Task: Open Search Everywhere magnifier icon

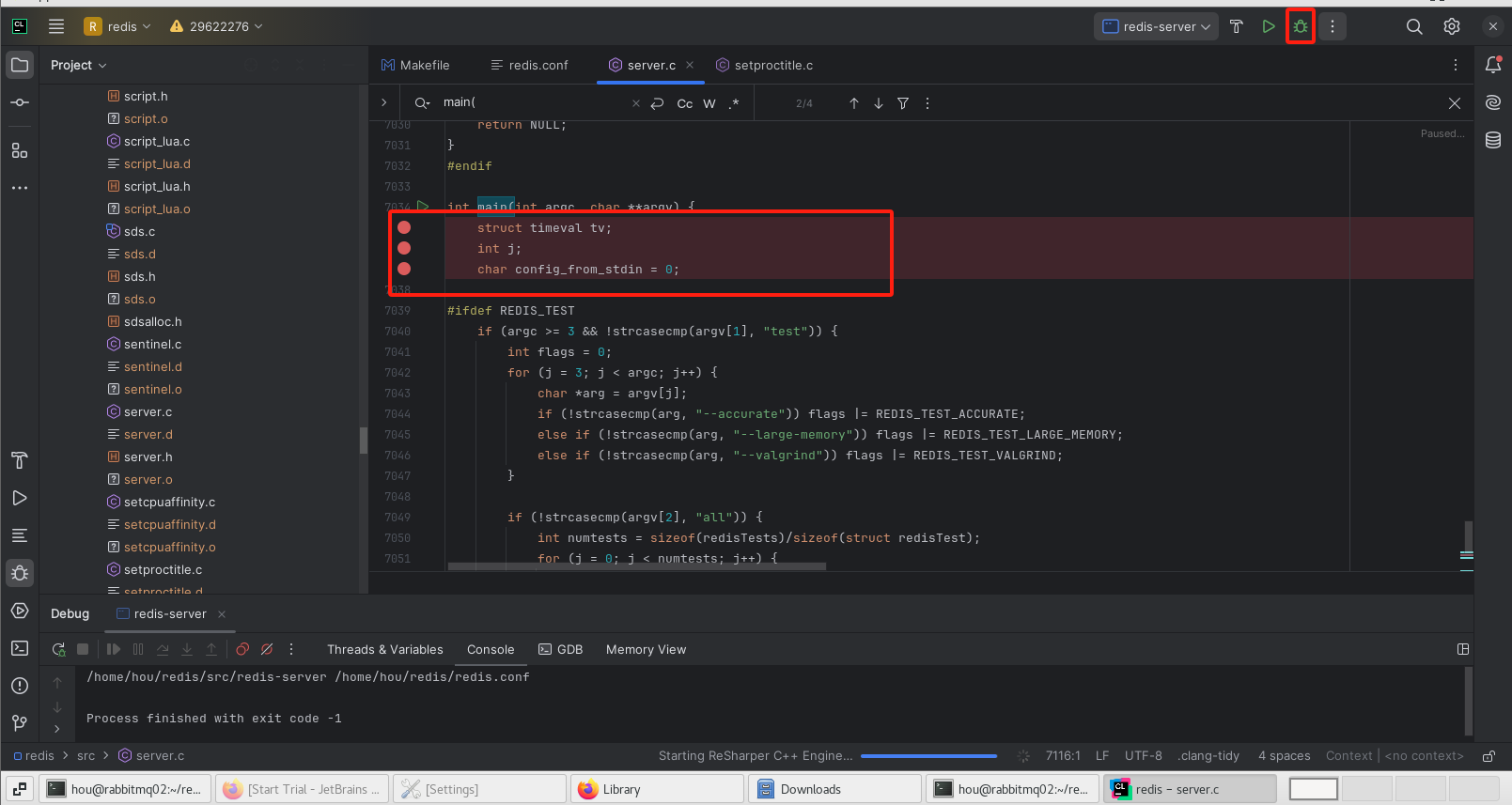Action: pos(1414,26)
